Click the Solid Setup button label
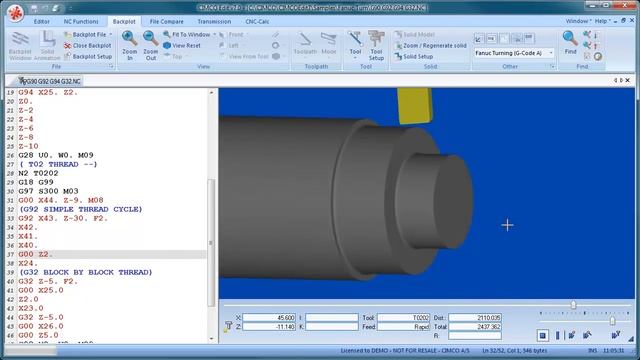This screenshot has height=360, width=640. [x=418, y=57]
